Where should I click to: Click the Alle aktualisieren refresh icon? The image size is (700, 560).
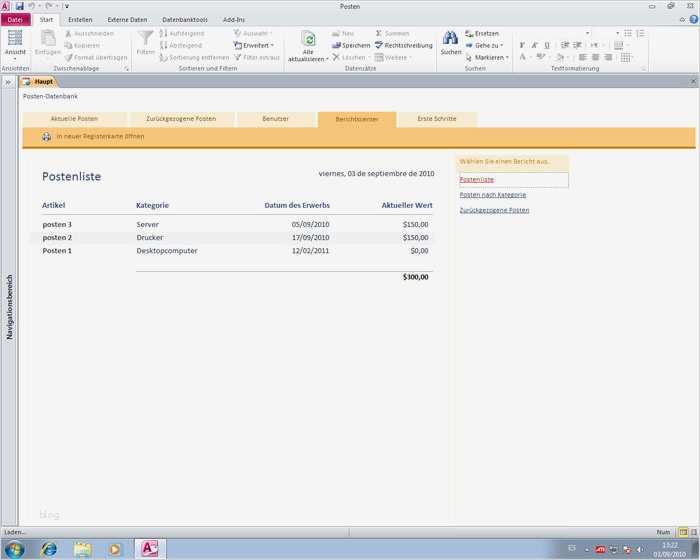pyautogui.click(x=309, y=38)
